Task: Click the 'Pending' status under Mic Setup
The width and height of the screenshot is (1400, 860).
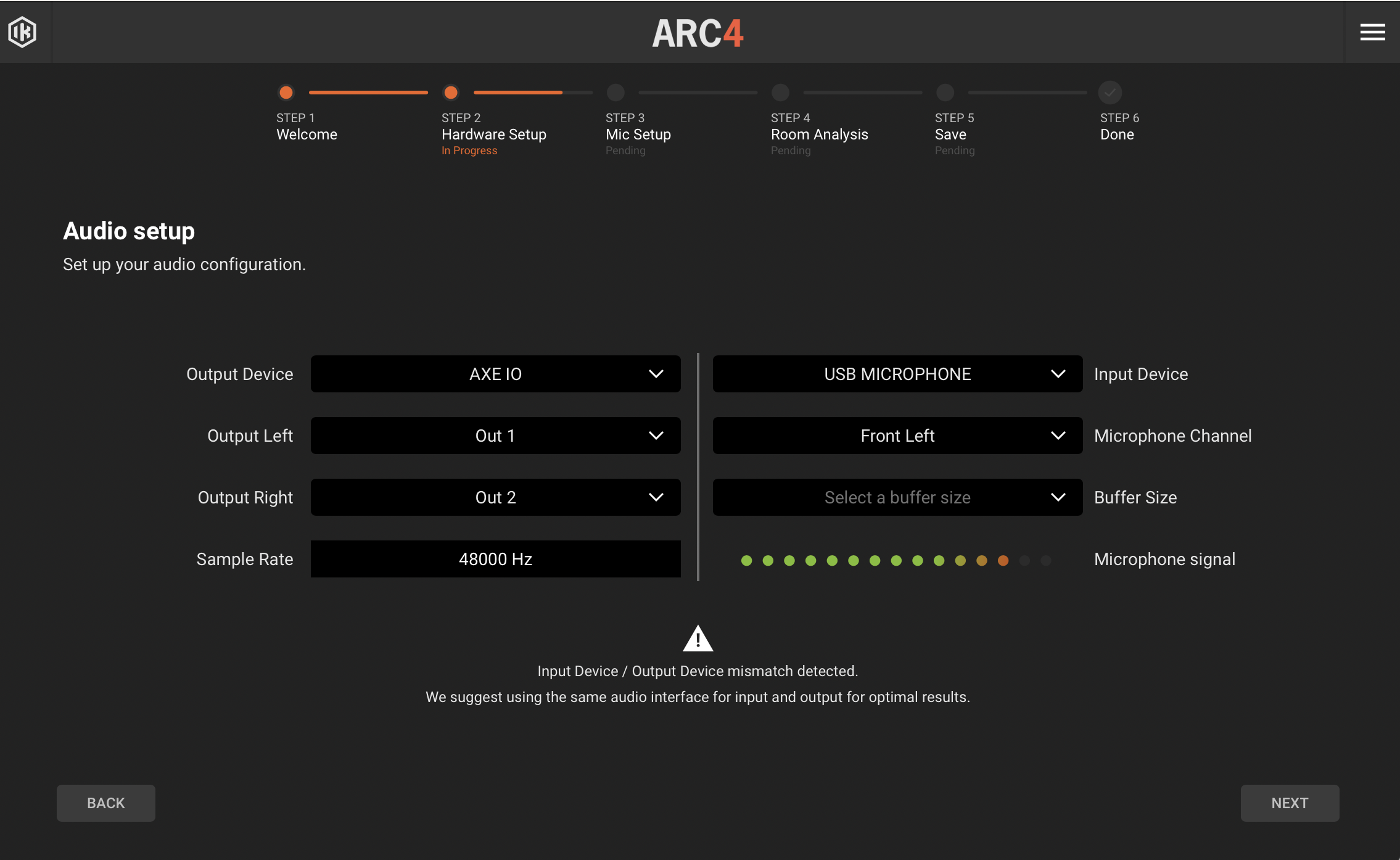Action: pyautogui.click(x=625, y=151)
